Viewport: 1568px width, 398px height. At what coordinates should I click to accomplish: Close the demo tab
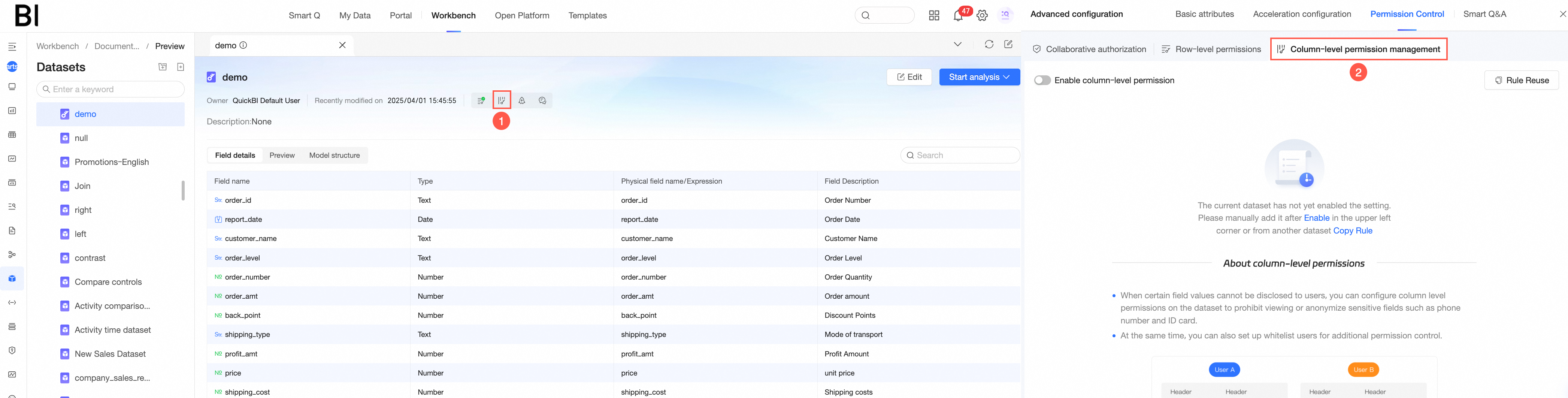[x=343, y=45]
